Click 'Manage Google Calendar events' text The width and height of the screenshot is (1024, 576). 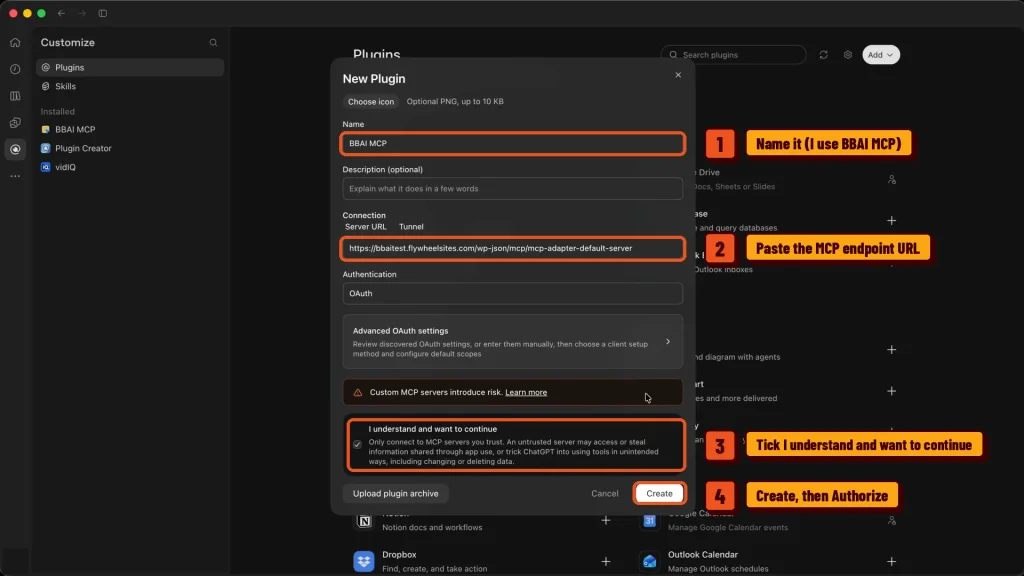pyautogui.click(x=728, y=528)
